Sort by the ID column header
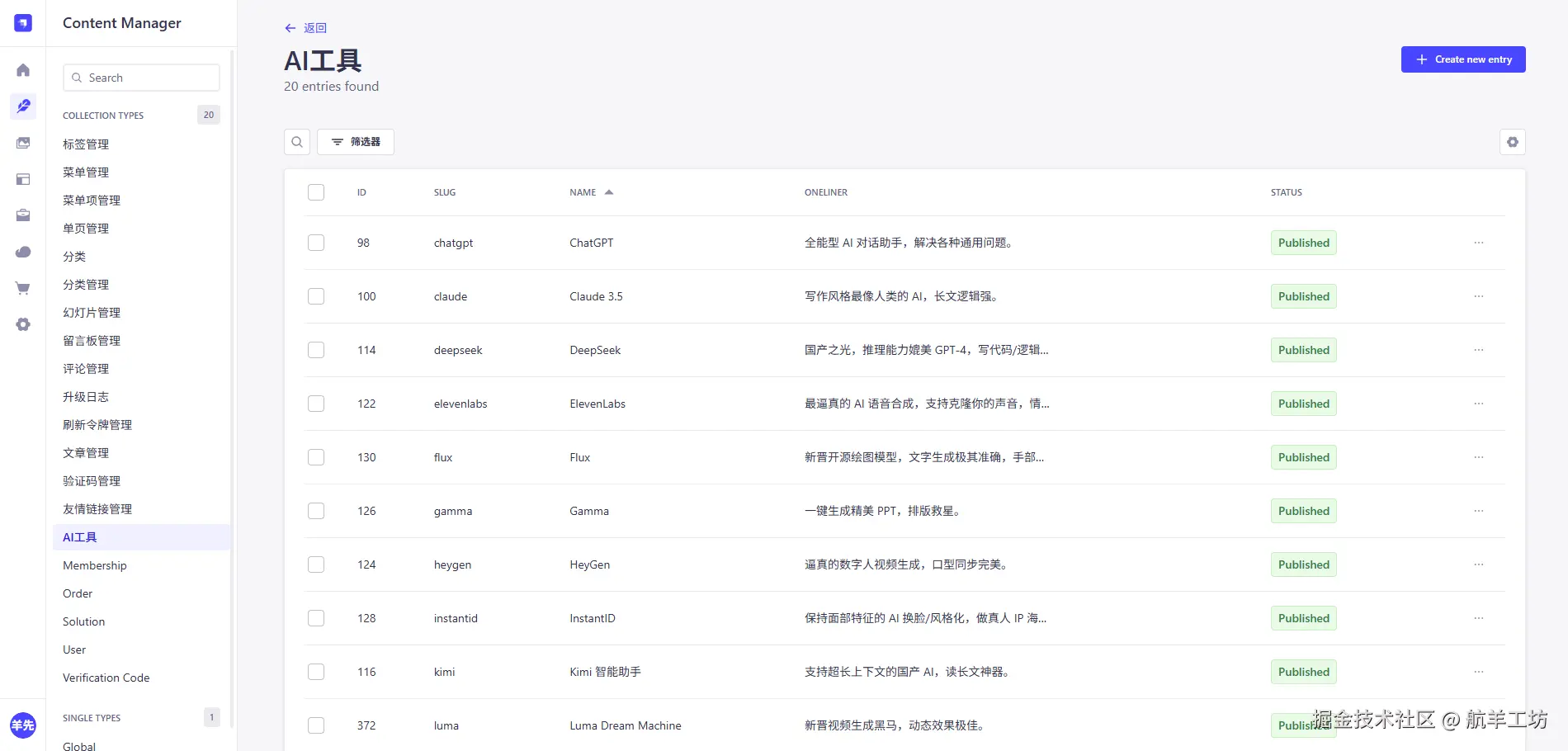 point(361,192)
